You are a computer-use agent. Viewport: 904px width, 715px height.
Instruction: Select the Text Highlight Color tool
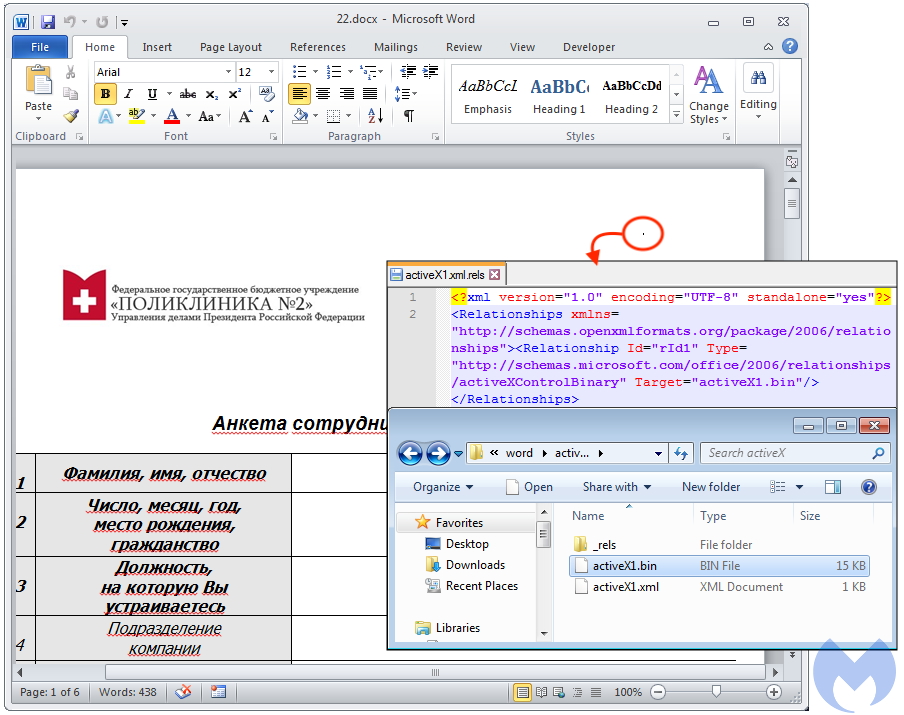pyautogui.click(x=138, y=115)
